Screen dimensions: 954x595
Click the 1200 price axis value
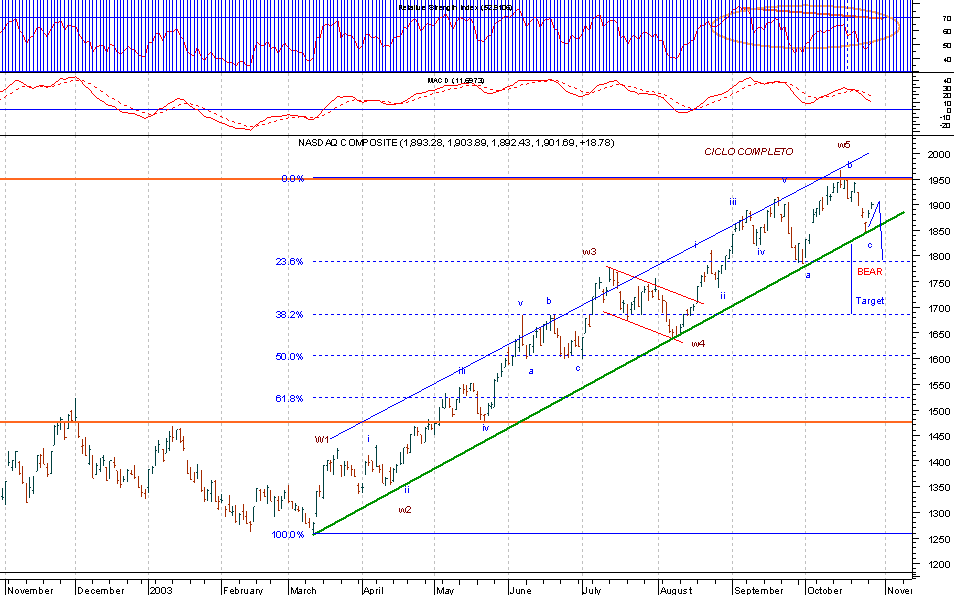point(940,565)
